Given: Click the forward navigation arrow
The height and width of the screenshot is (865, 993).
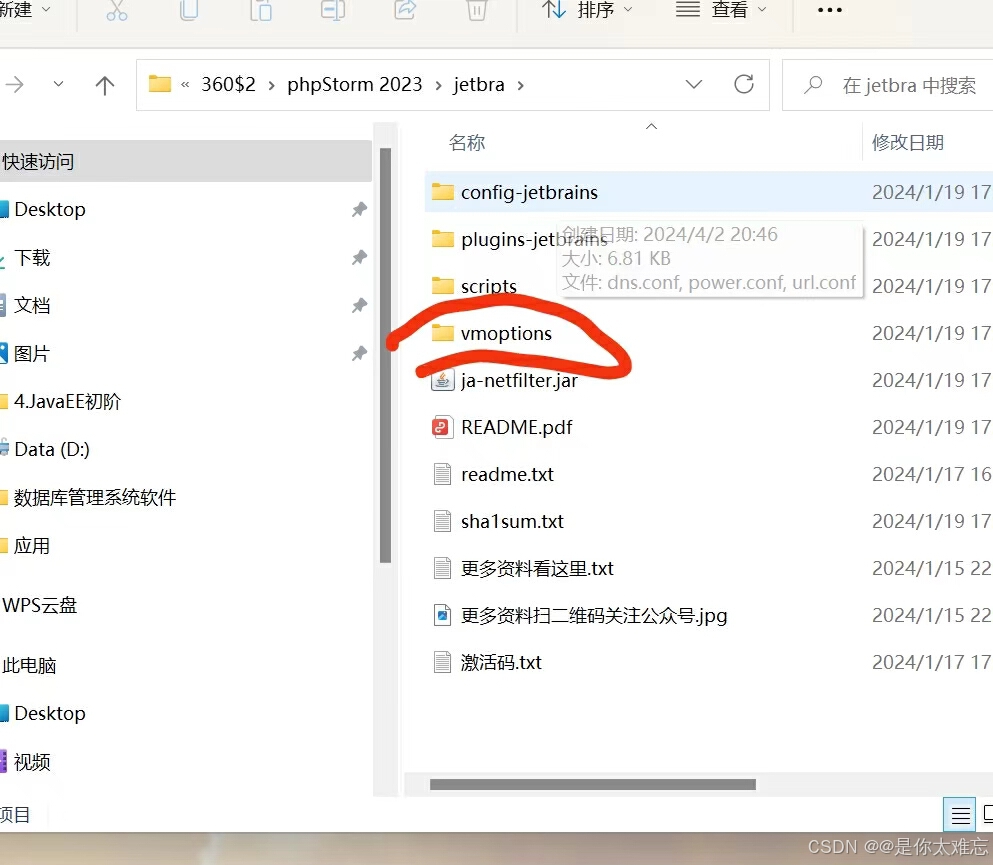Looking at the screenshot, I should tap(15, 84).
